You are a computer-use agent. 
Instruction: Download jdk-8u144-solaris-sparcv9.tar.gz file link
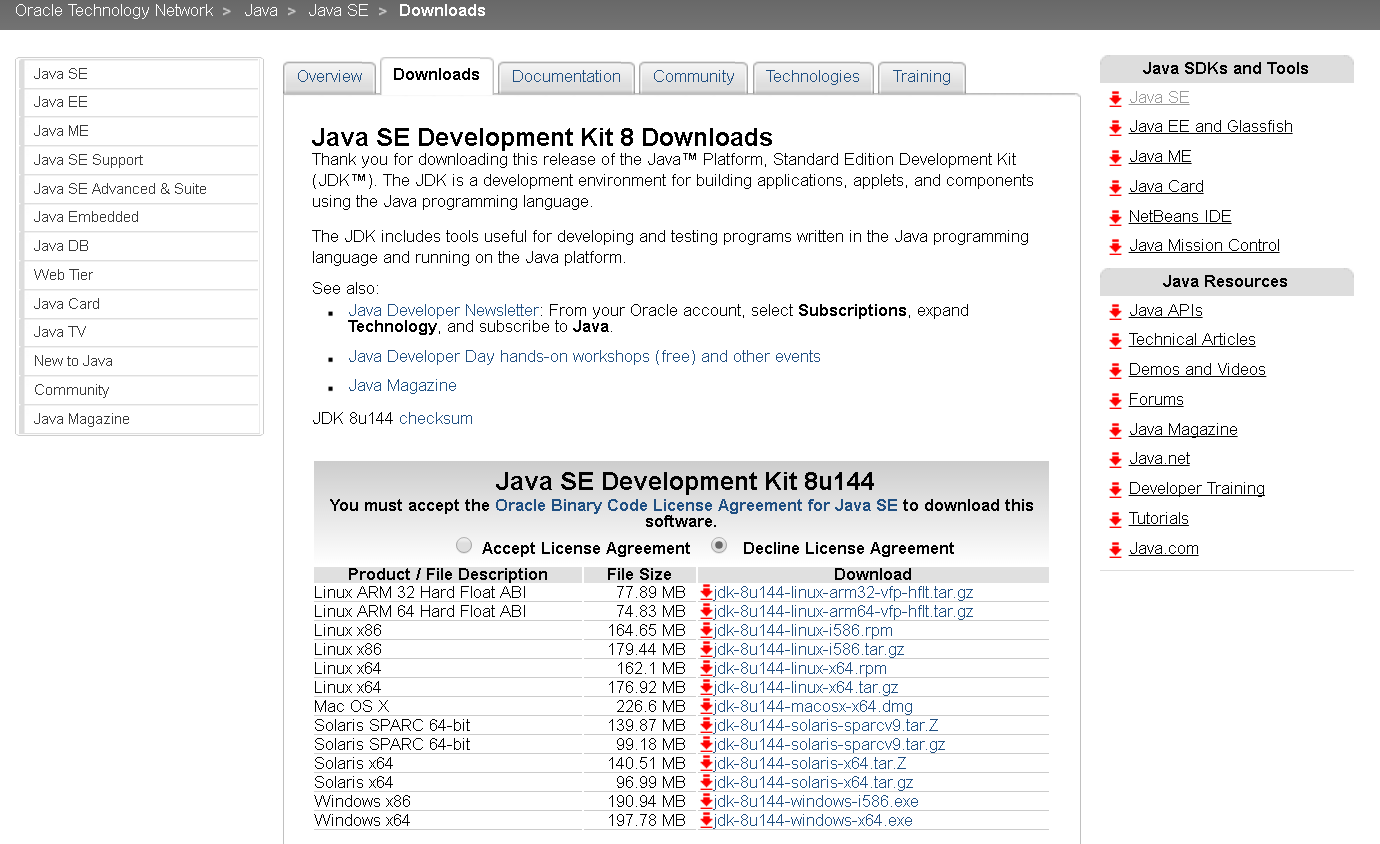(829, 745)
